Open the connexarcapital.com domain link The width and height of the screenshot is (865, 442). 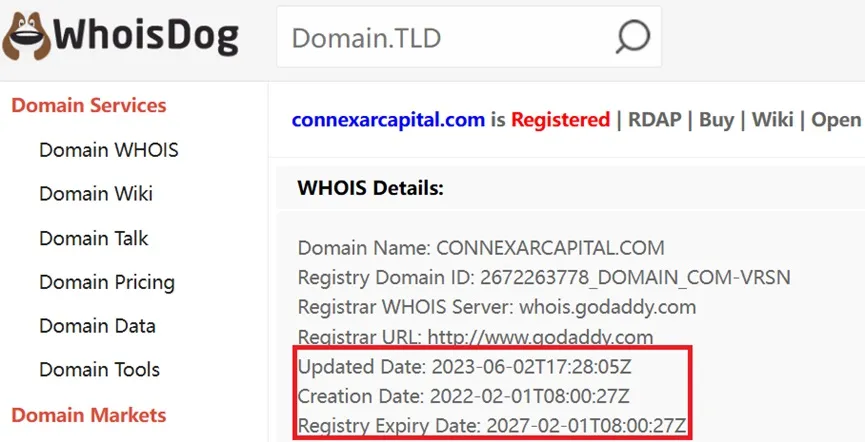tap(388, 120)
